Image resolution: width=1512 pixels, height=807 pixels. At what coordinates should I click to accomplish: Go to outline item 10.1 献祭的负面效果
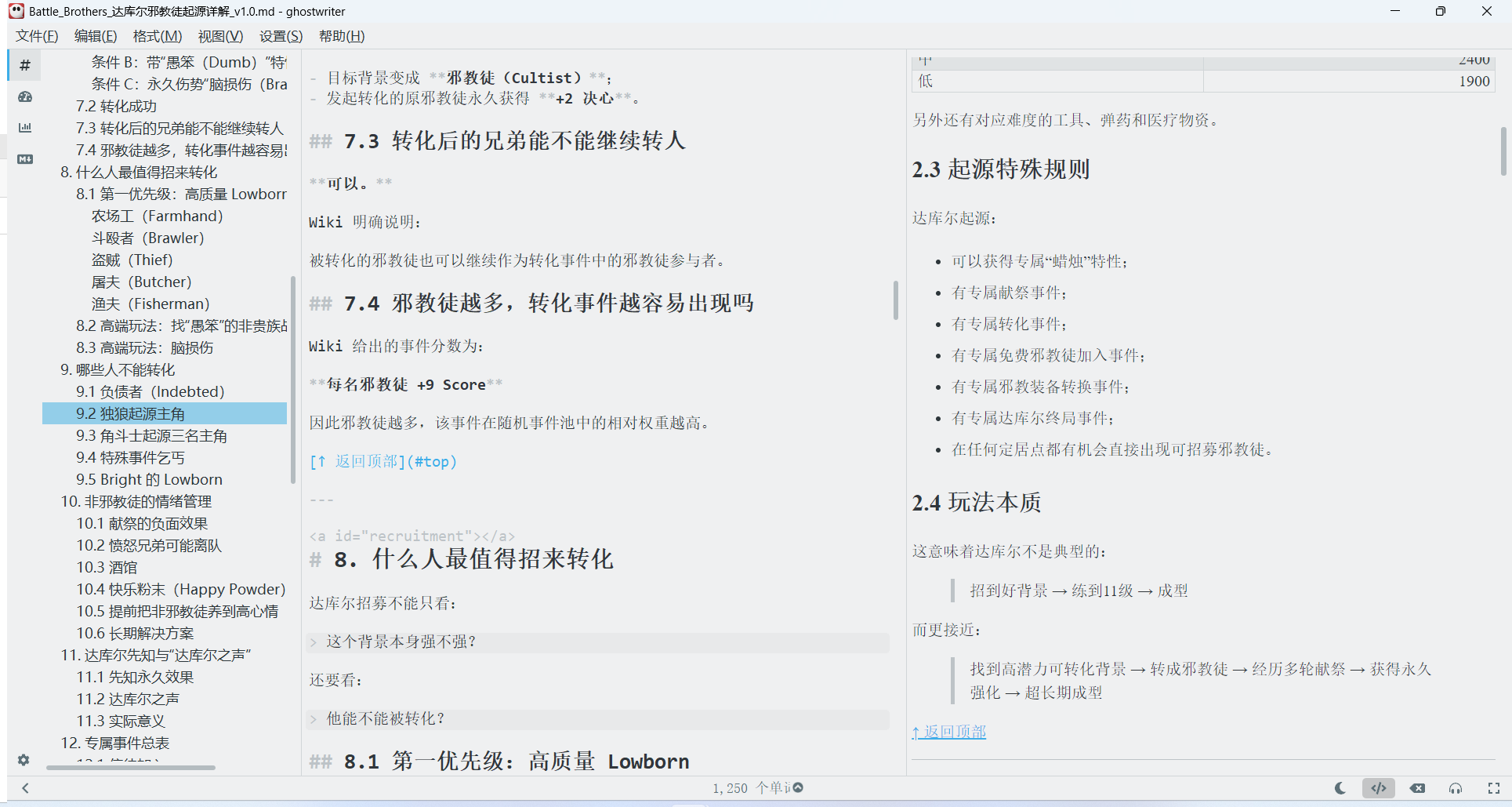pos(142,523)
